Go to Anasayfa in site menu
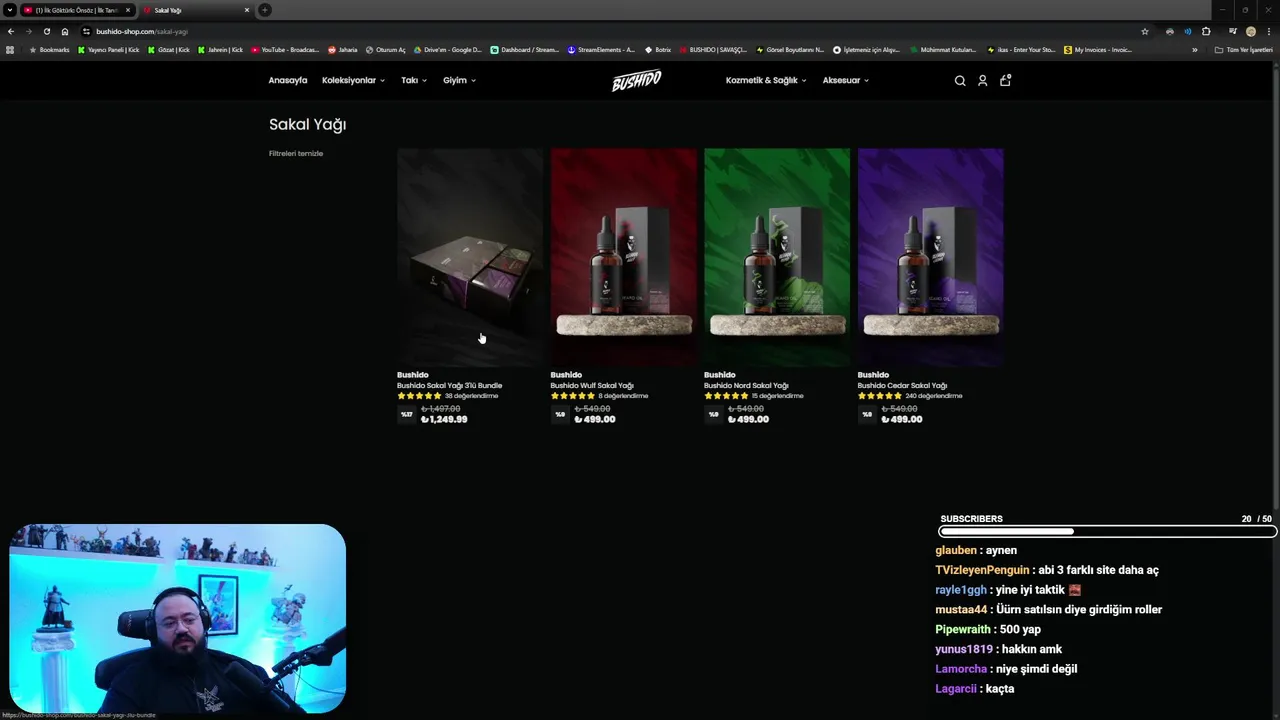This screenshot has height=720, width=1280. pos(288,81)
